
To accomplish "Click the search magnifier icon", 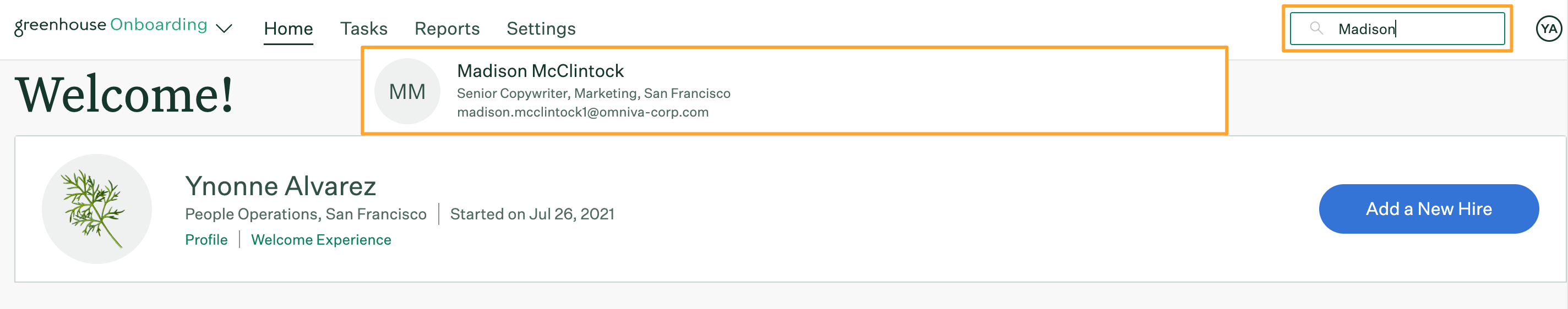I will 1316,28.
